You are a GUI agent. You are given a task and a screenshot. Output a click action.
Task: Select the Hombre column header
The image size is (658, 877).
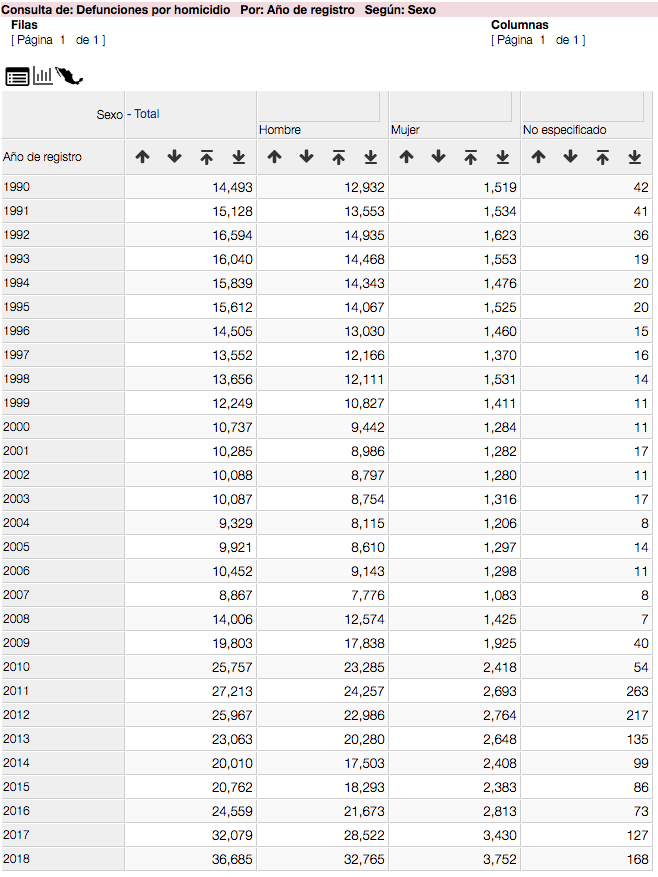(280, 130)
